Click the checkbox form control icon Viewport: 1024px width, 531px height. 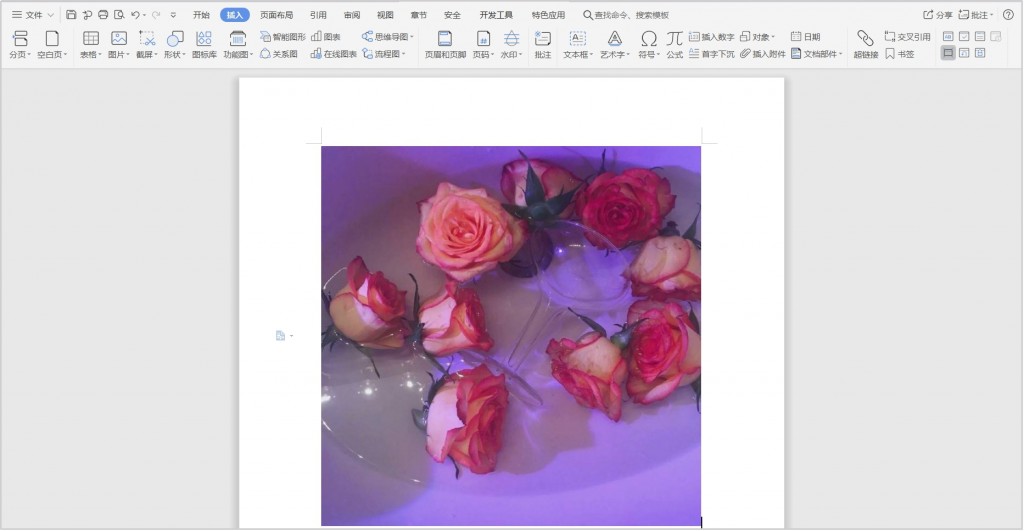point(964,37)
